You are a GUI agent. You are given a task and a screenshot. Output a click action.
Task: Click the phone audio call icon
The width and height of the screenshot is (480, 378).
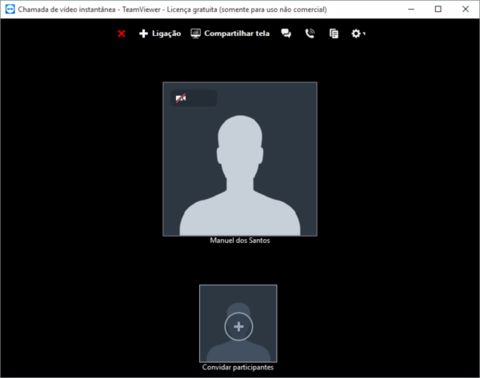310,34
